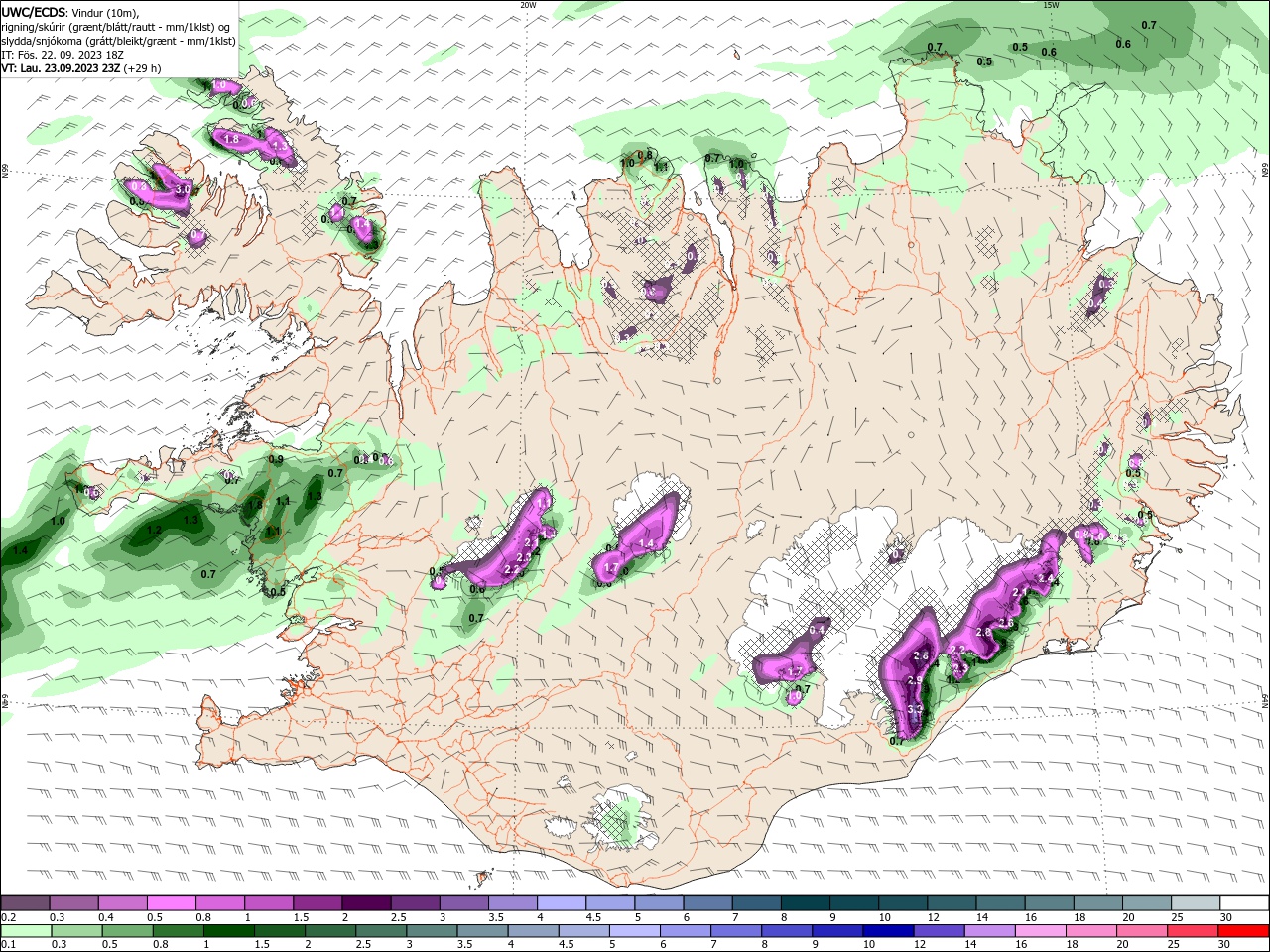Image resolution: width=1270 pixels, height=952 pixels.
Task: Select the bottom-row green swatch labeled 0.5
Action: 127,931
